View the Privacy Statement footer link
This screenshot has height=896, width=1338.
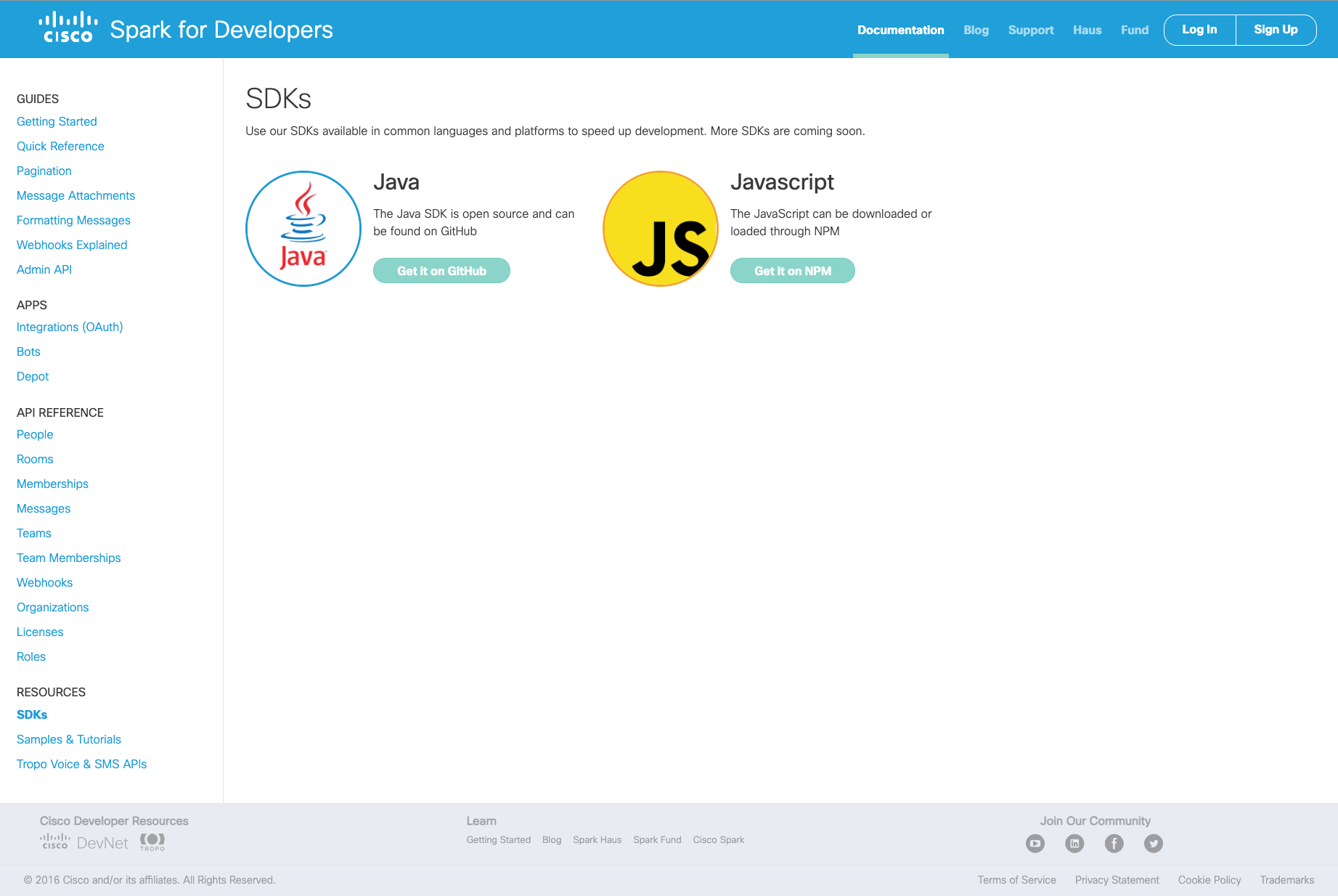point(1117,880)
